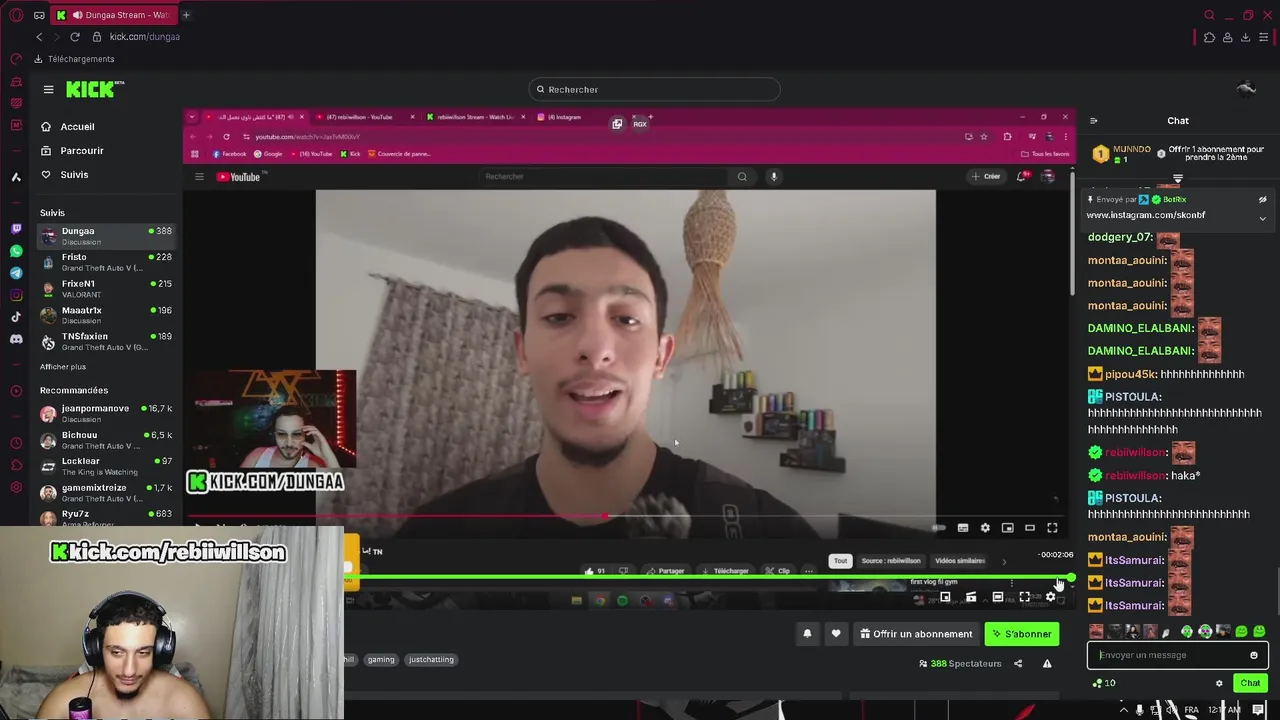Open FrixeN1 channel in followed list
Screen dimensions: 1280x720
point(107,289)
